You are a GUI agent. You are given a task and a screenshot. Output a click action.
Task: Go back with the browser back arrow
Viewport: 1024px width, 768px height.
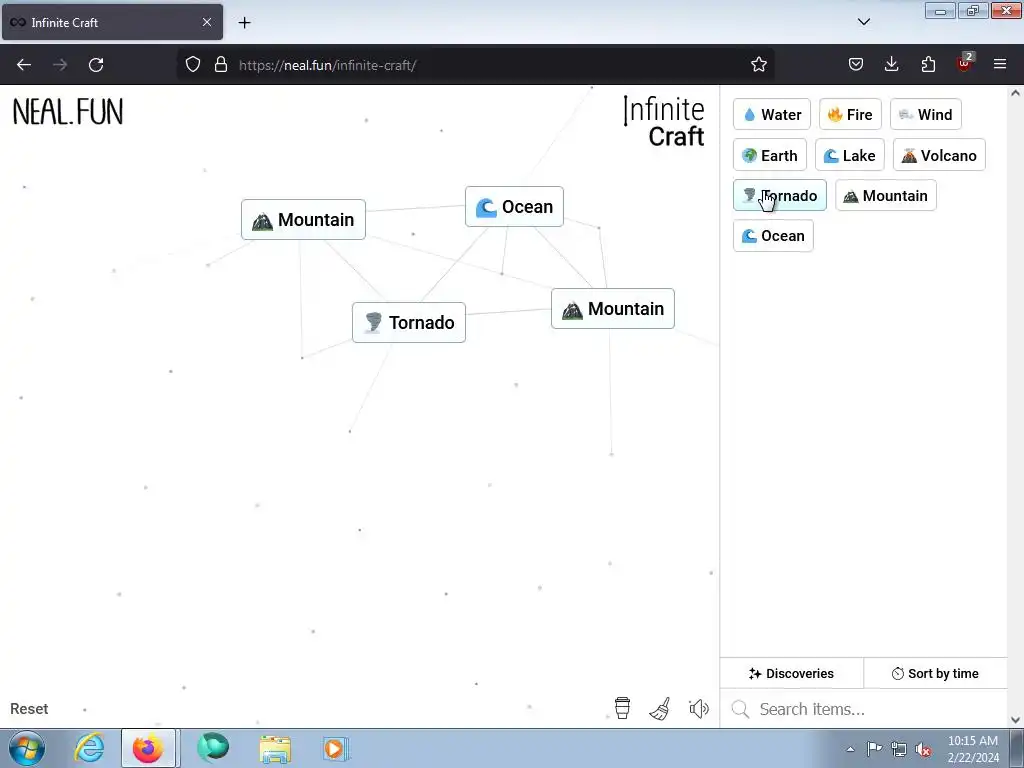(x=24, y=65)
